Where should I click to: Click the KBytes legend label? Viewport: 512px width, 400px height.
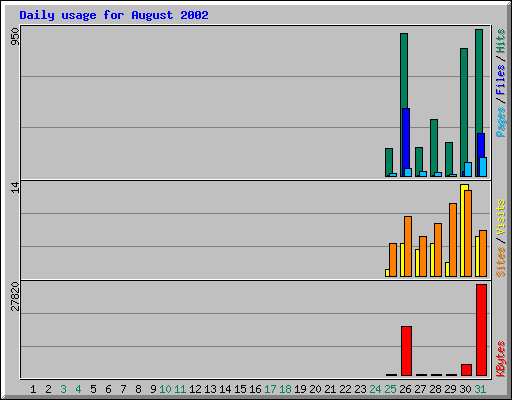(x=500, y=359)
